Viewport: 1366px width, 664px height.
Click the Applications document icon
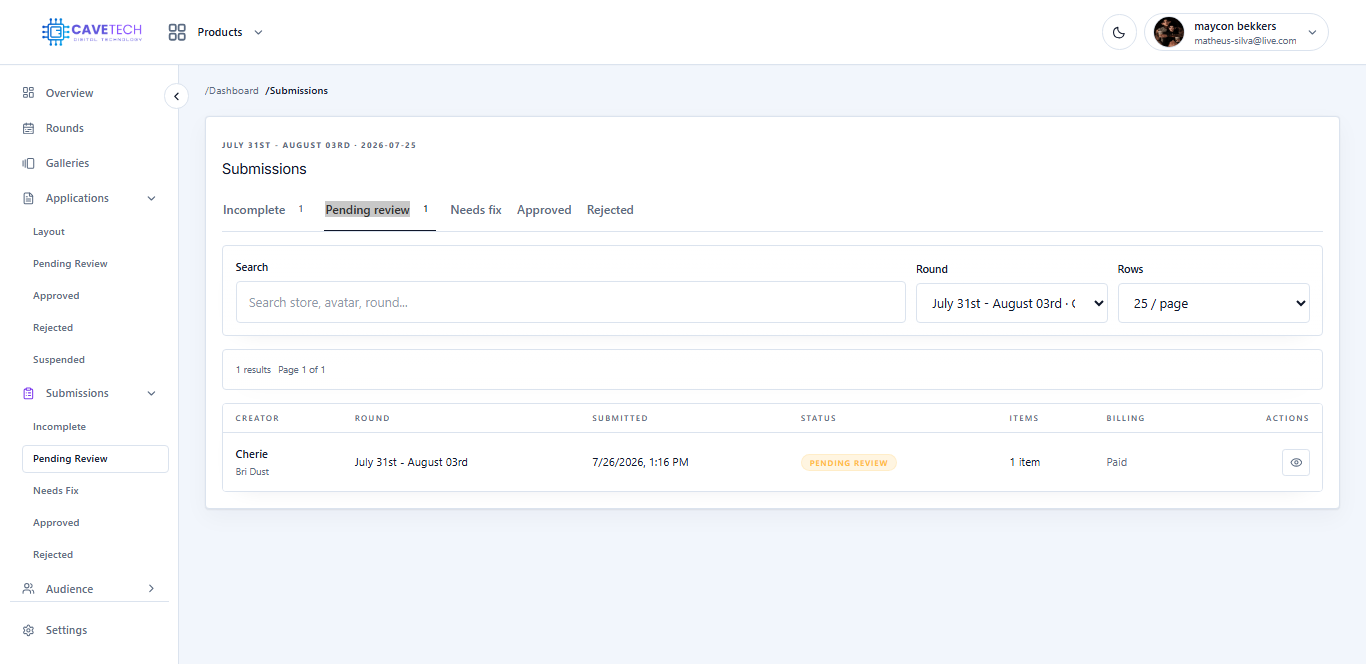[28, 198]
